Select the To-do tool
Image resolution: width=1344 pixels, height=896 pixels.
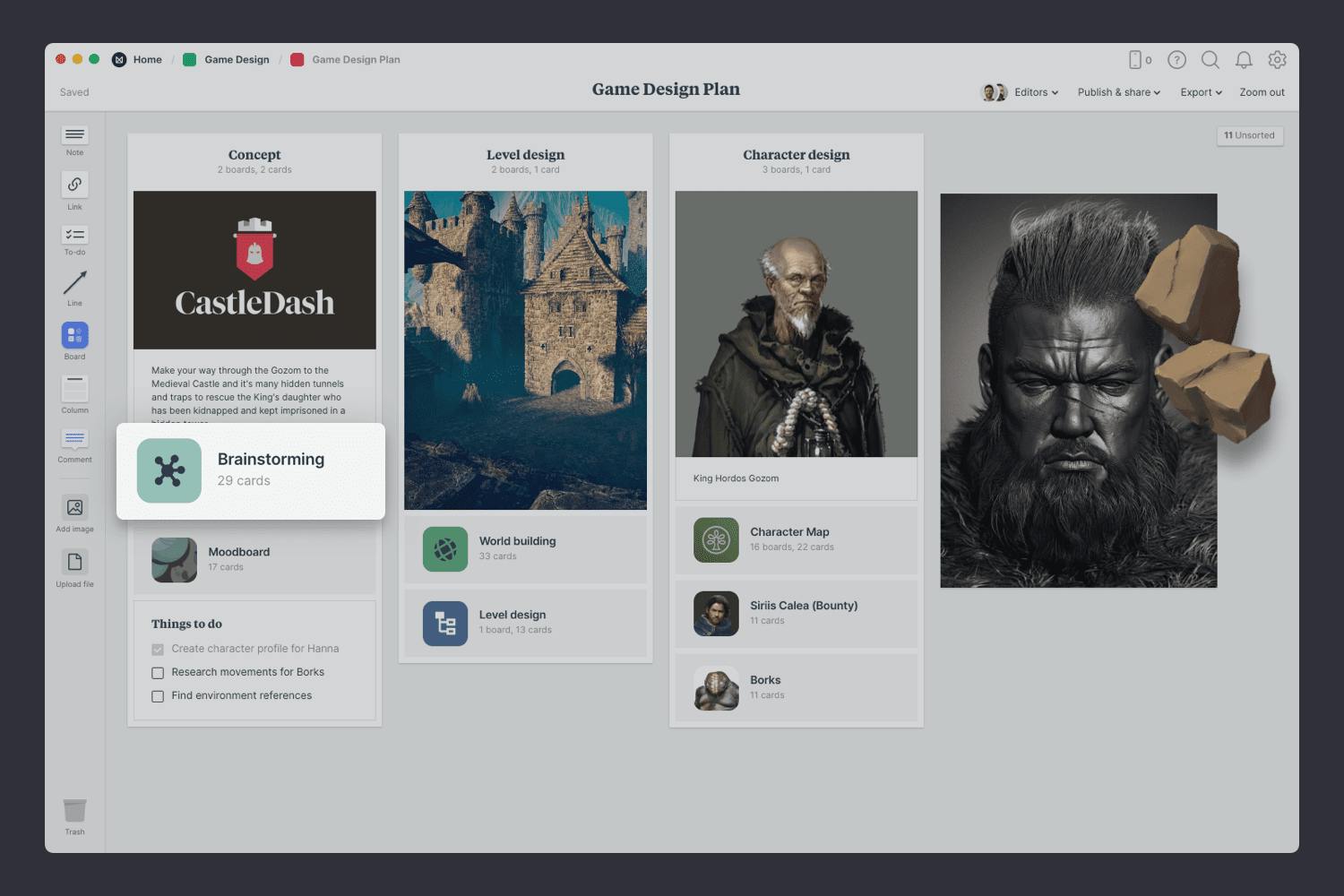(x=74, y=236)
